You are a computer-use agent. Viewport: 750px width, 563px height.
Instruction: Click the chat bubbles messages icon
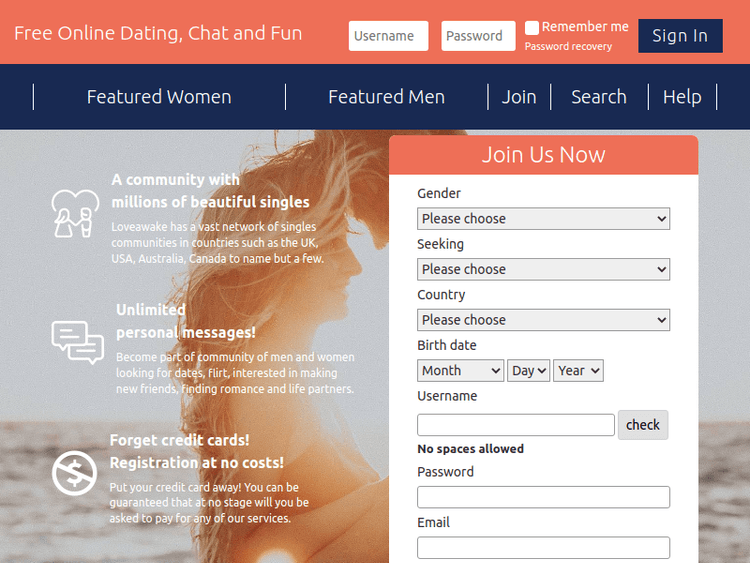(x=78, y=343)
